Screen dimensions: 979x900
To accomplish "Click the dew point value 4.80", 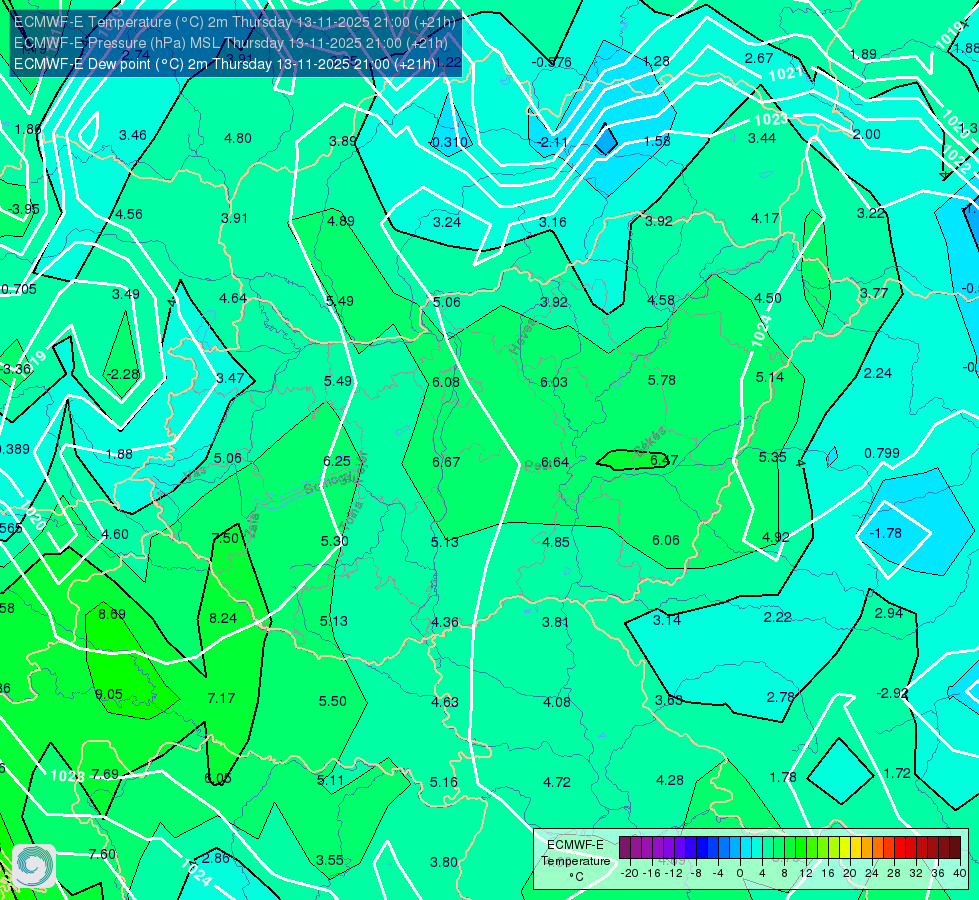I will tap(238, 139).
